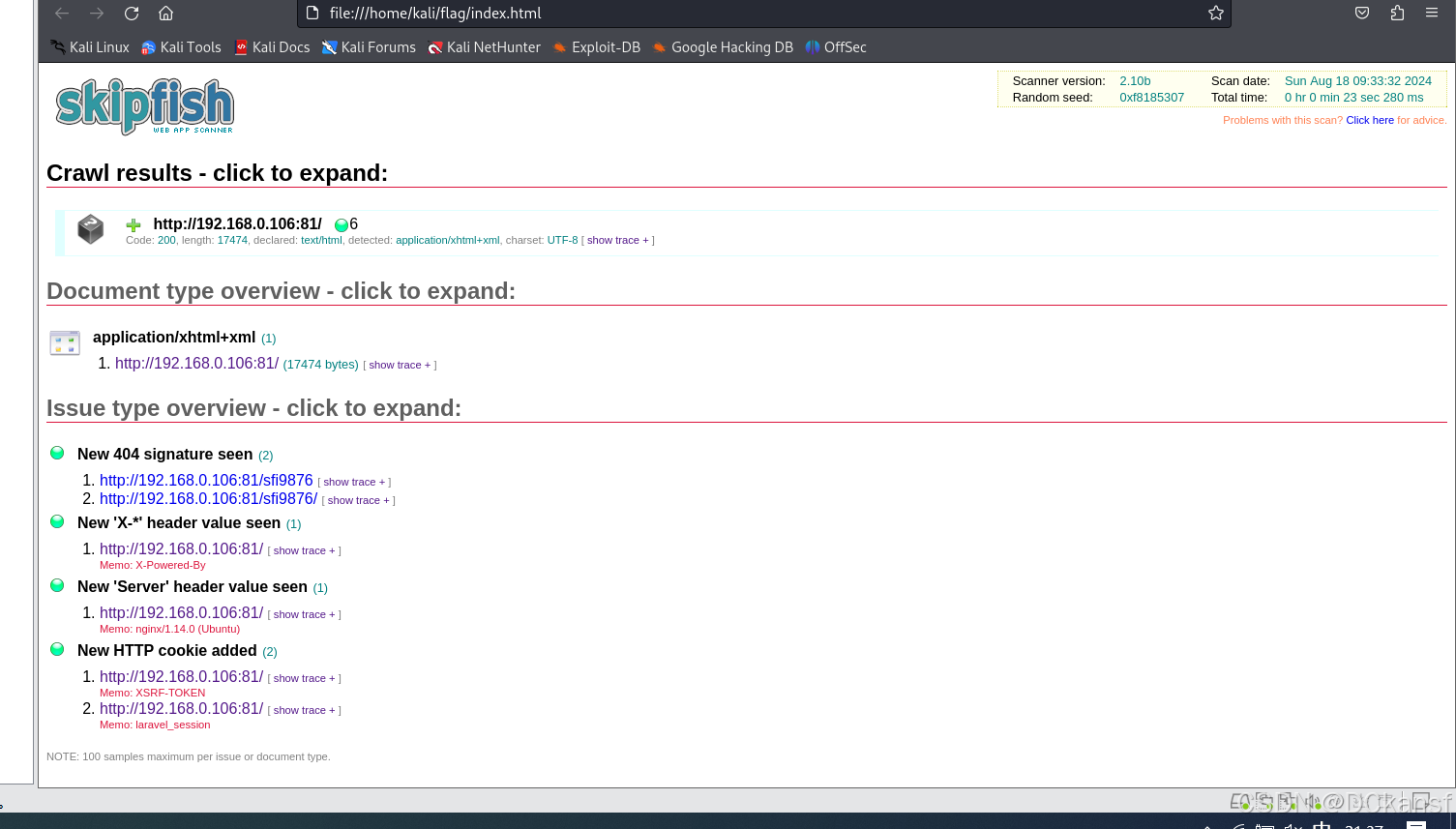Viewport: 1456px width, 829px height.
Task: Open the extensions puzzle icon
Action: [1397, 14]
